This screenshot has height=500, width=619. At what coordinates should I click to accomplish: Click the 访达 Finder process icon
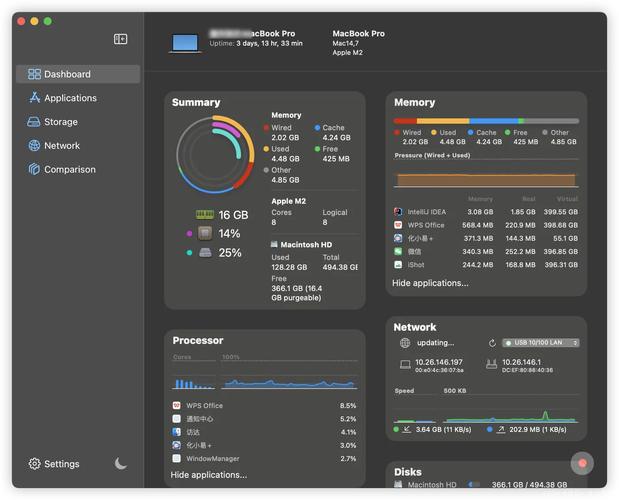(x=176, y=432)
